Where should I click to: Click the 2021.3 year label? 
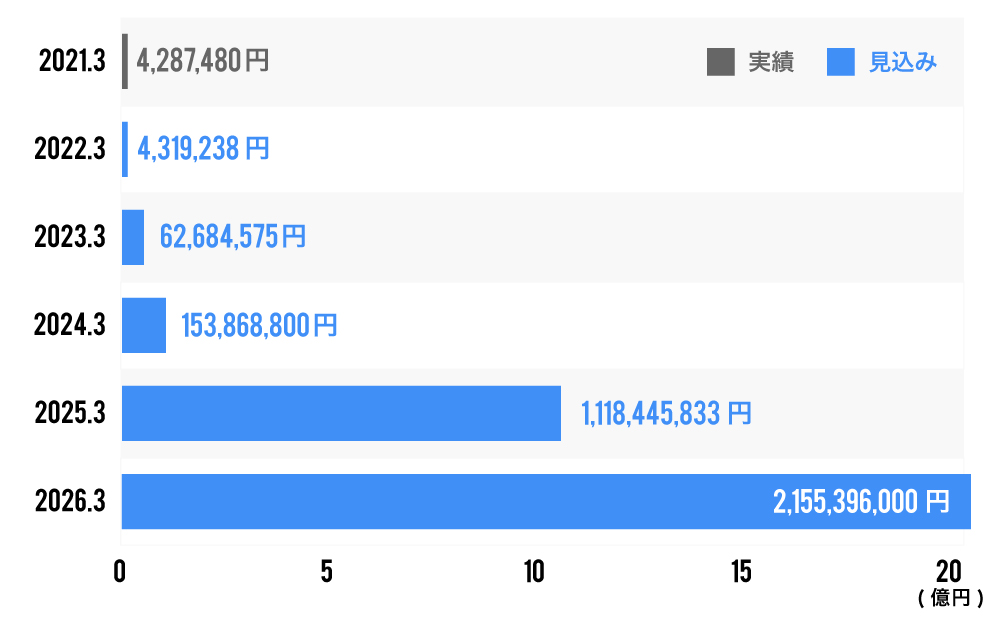[72, 62]
